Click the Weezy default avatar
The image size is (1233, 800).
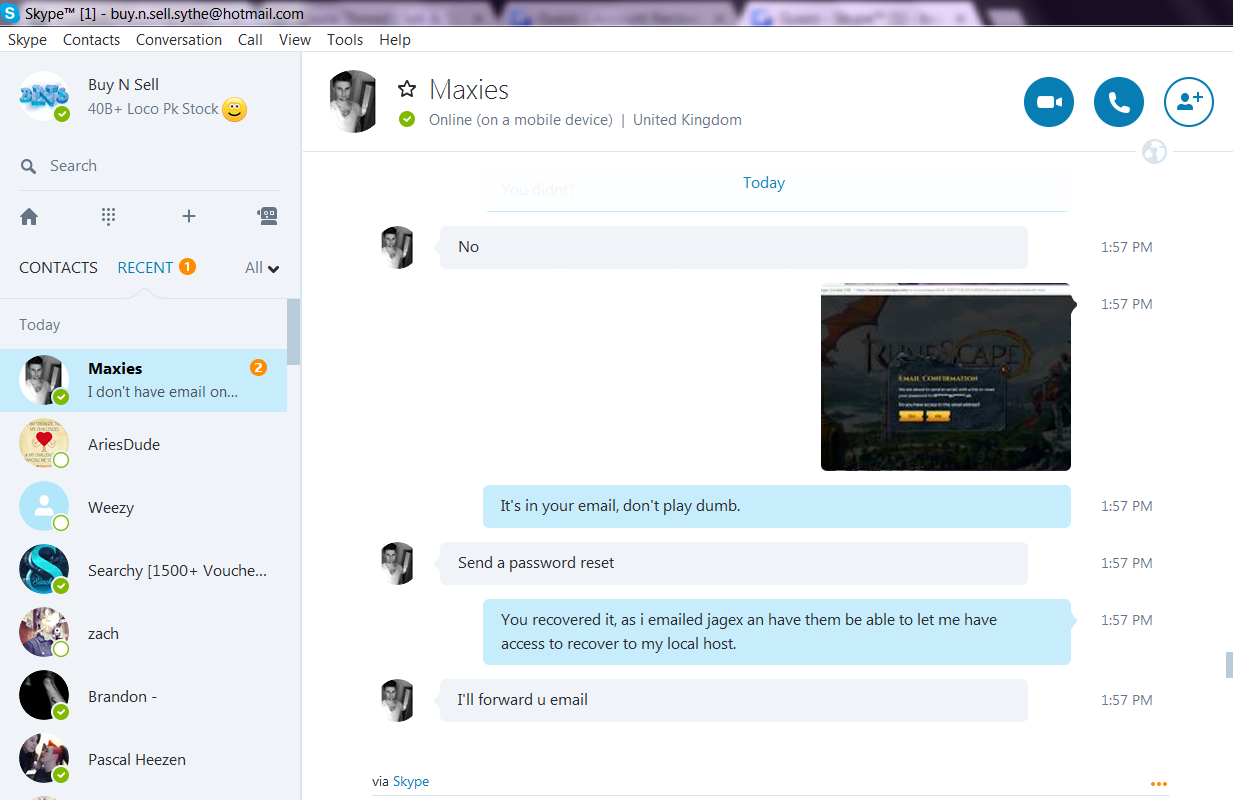(x=44, y=507)
